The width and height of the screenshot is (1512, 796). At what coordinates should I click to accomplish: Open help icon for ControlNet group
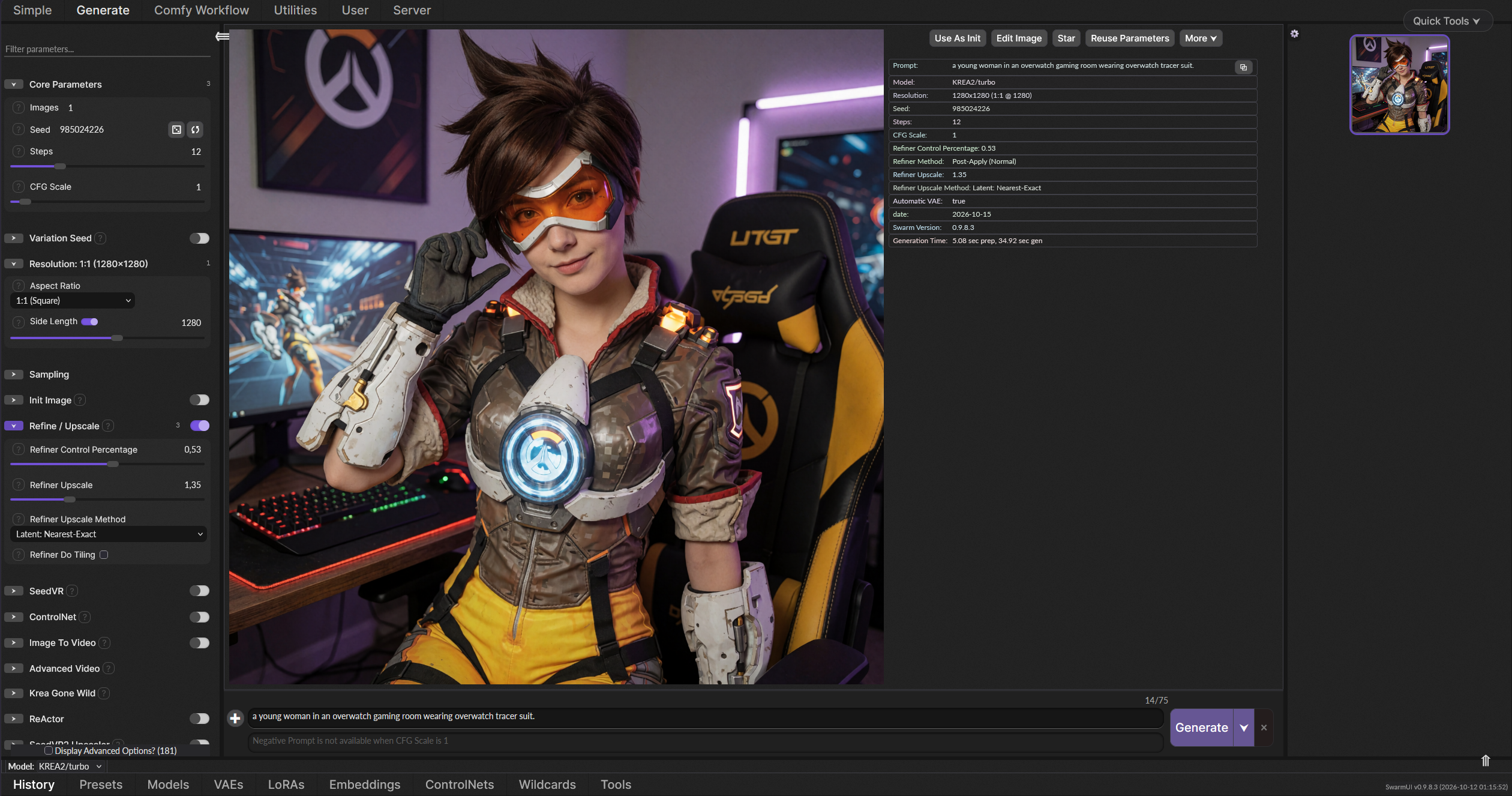[85, 617]
